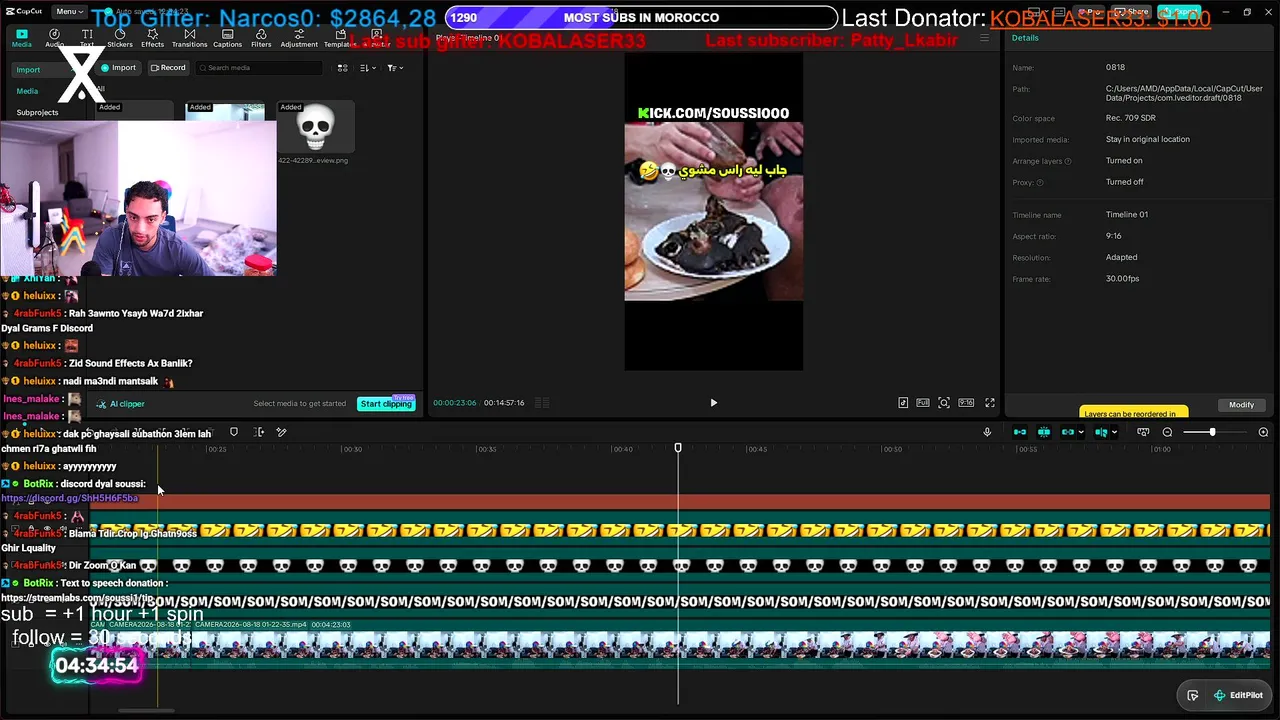
Task: Click the split clip icon
Action: coord(259,432)
